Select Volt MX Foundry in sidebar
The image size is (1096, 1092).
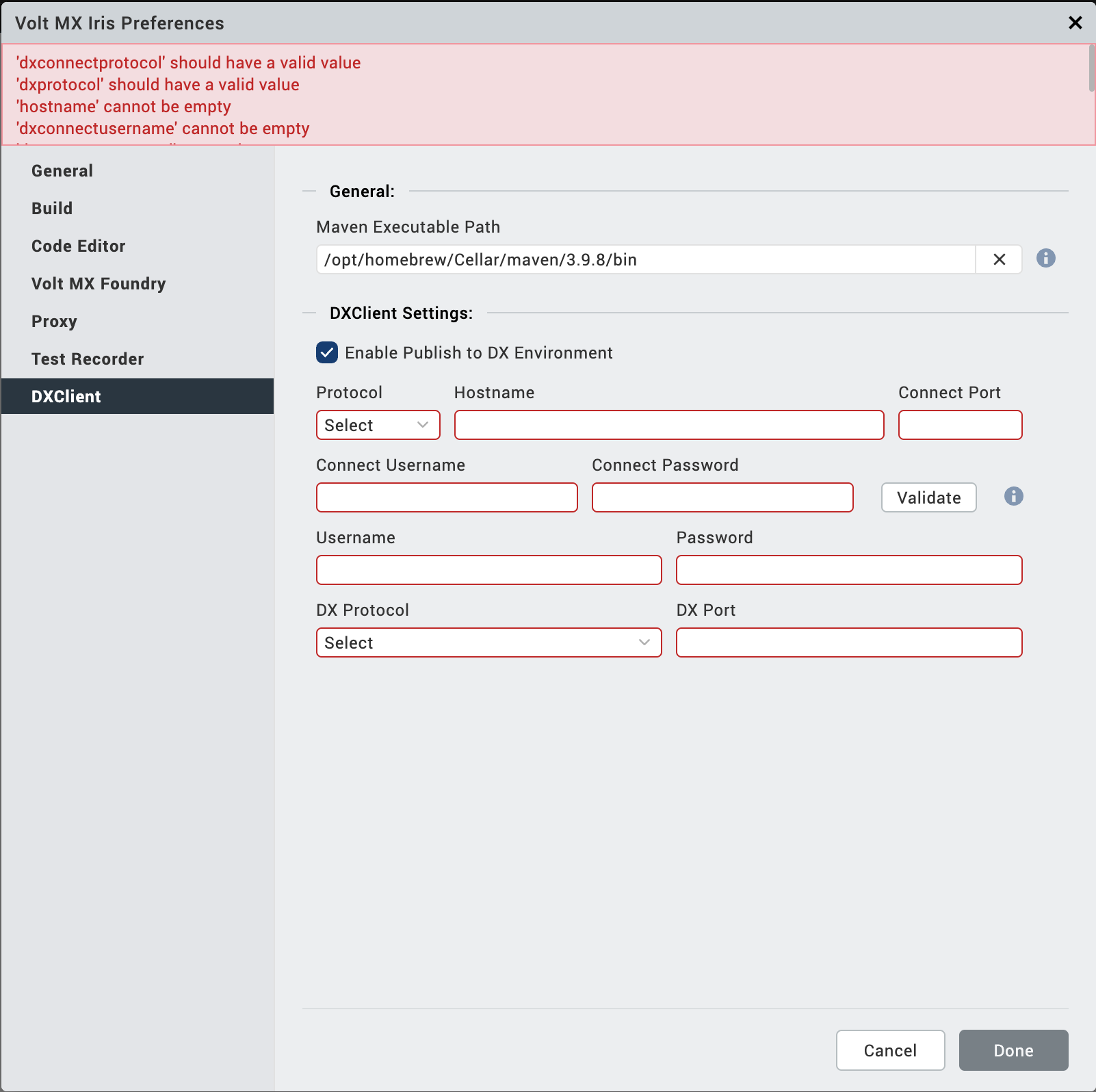pos(99,284)
